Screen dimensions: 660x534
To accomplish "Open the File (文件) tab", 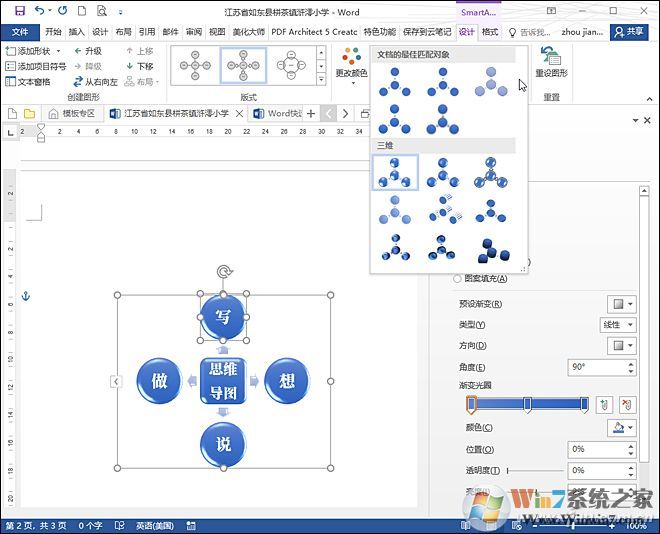I will (19, 32).
